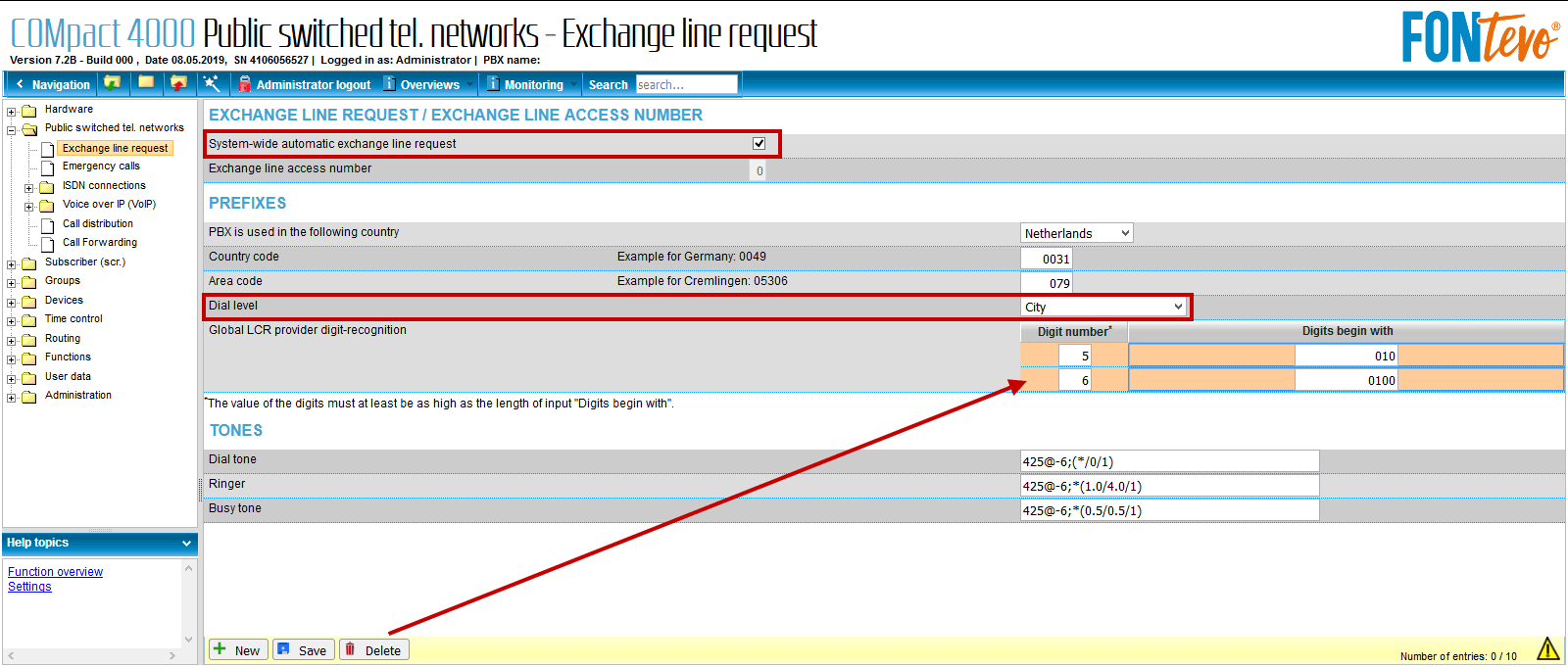Click the help panel scroll up arrow
The height and width of the screenshot is (667, 1568).
coord(189,568)
